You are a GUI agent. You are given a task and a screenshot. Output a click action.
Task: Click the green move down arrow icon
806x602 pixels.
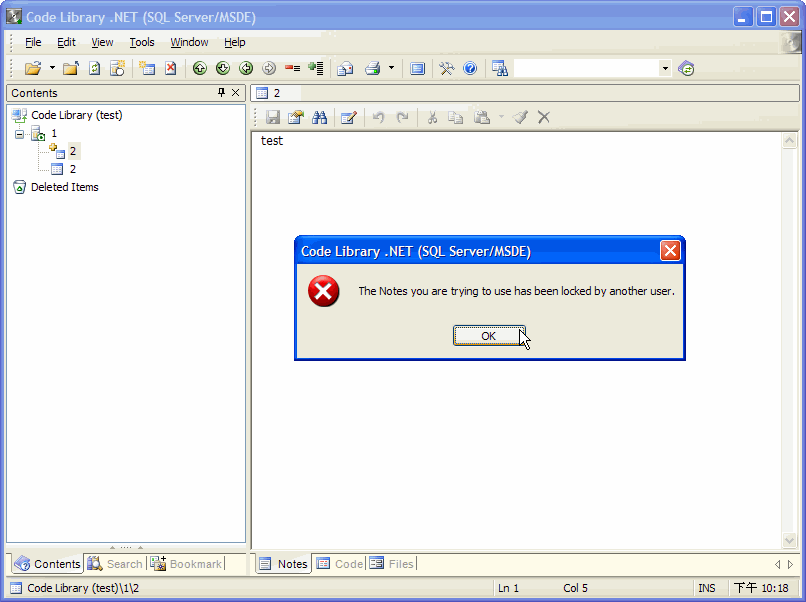point(223,68)
